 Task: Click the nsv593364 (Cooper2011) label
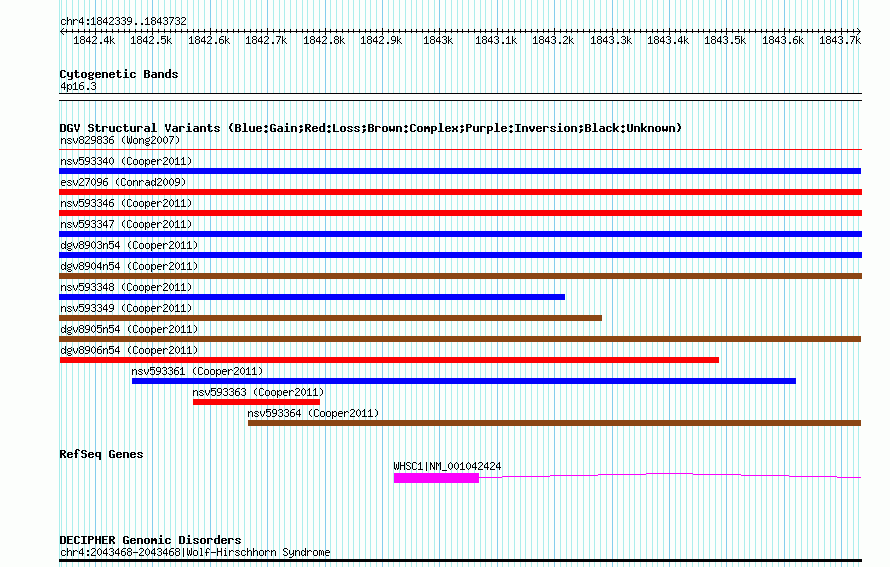(313, 413)
